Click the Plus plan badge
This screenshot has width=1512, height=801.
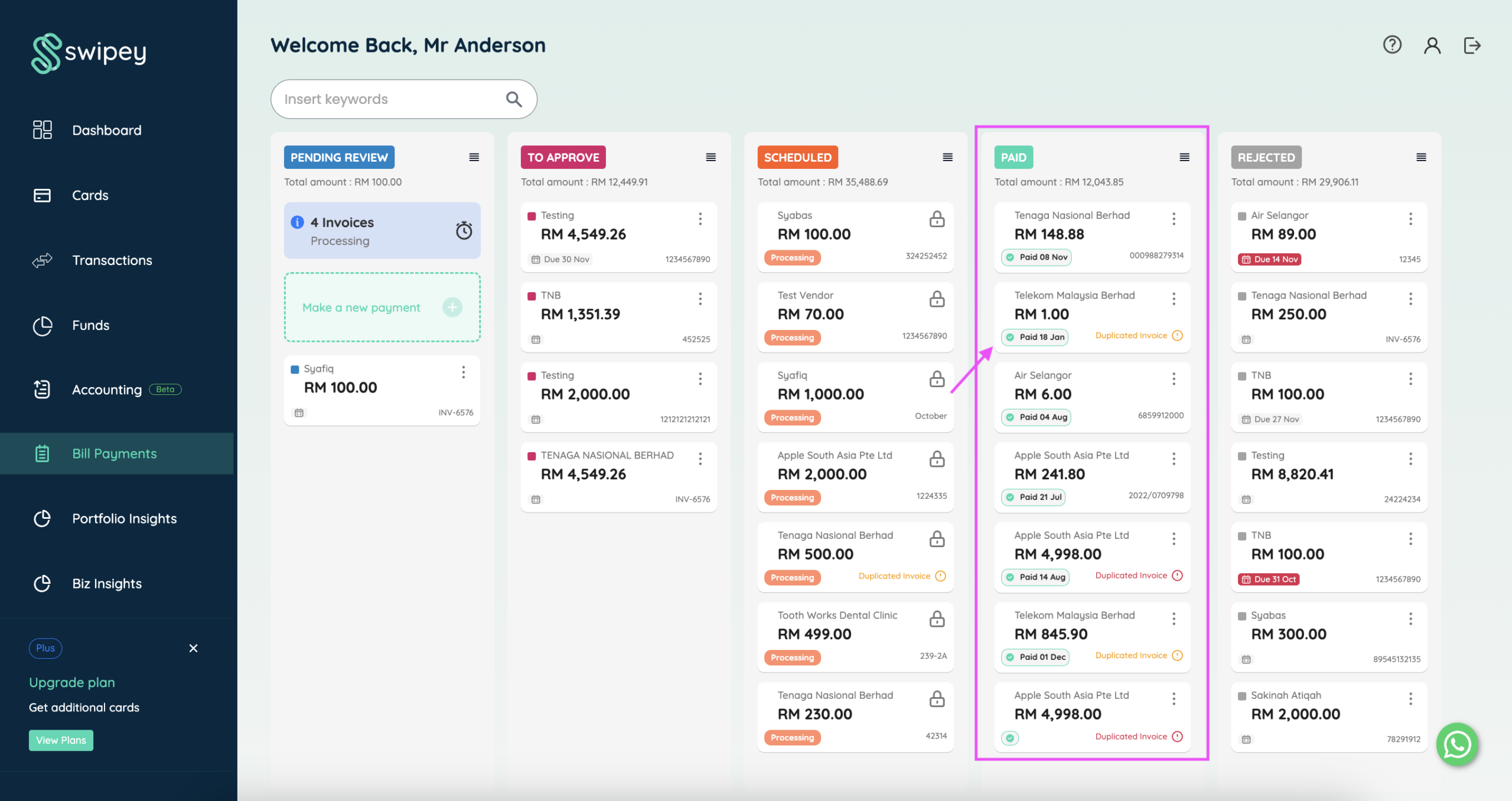[45, 648]
